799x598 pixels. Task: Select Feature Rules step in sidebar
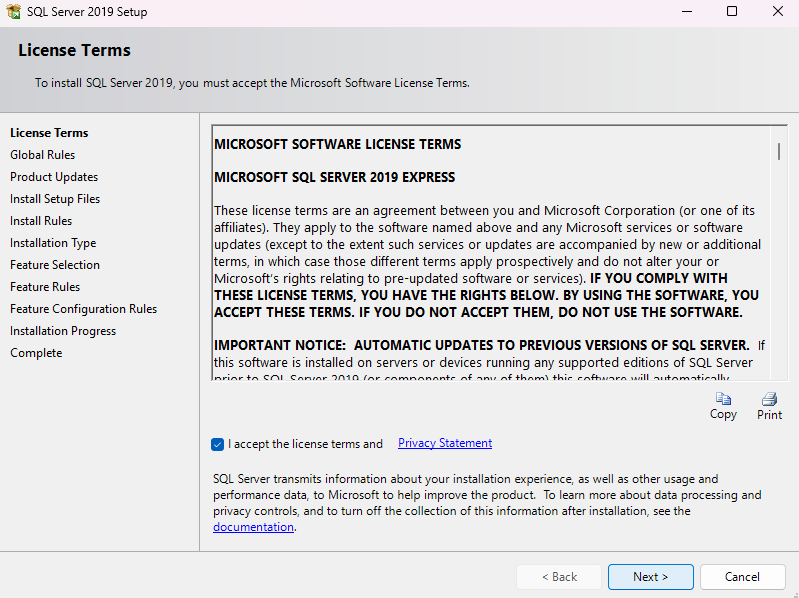[45, 287]
